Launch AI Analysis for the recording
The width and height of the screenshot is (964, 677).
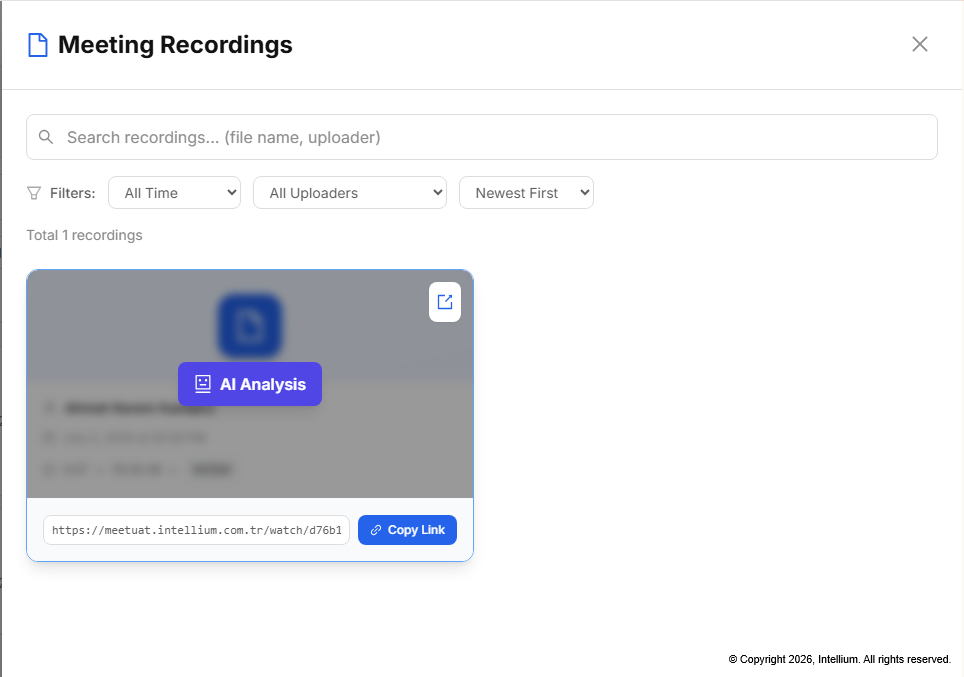(250, 384)
